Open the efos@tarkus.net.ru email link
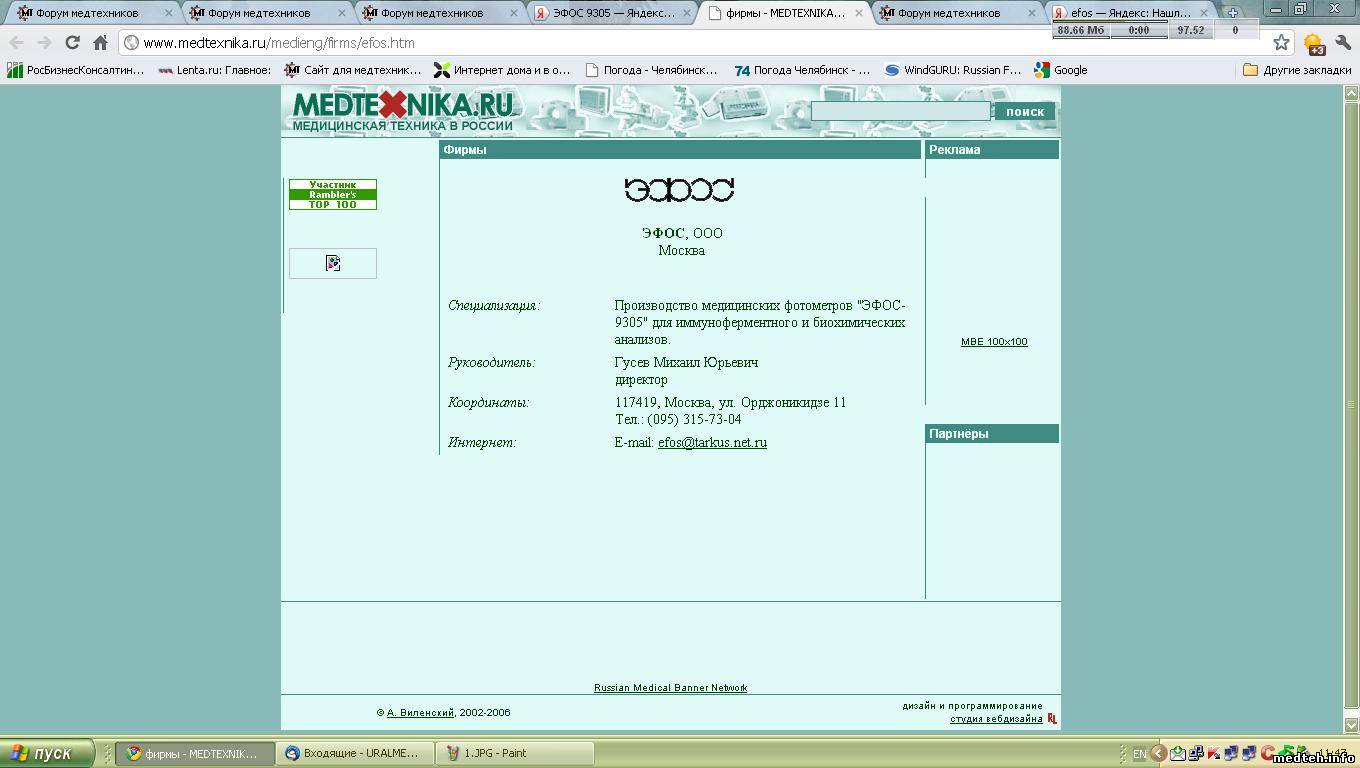This screenshot has height=768, width=1360. [x=712, y=442]
